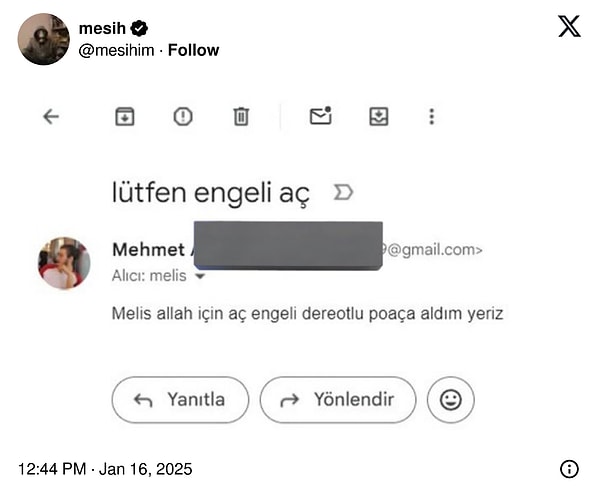Click the move-to inbox tray icon

coord(379,117)
